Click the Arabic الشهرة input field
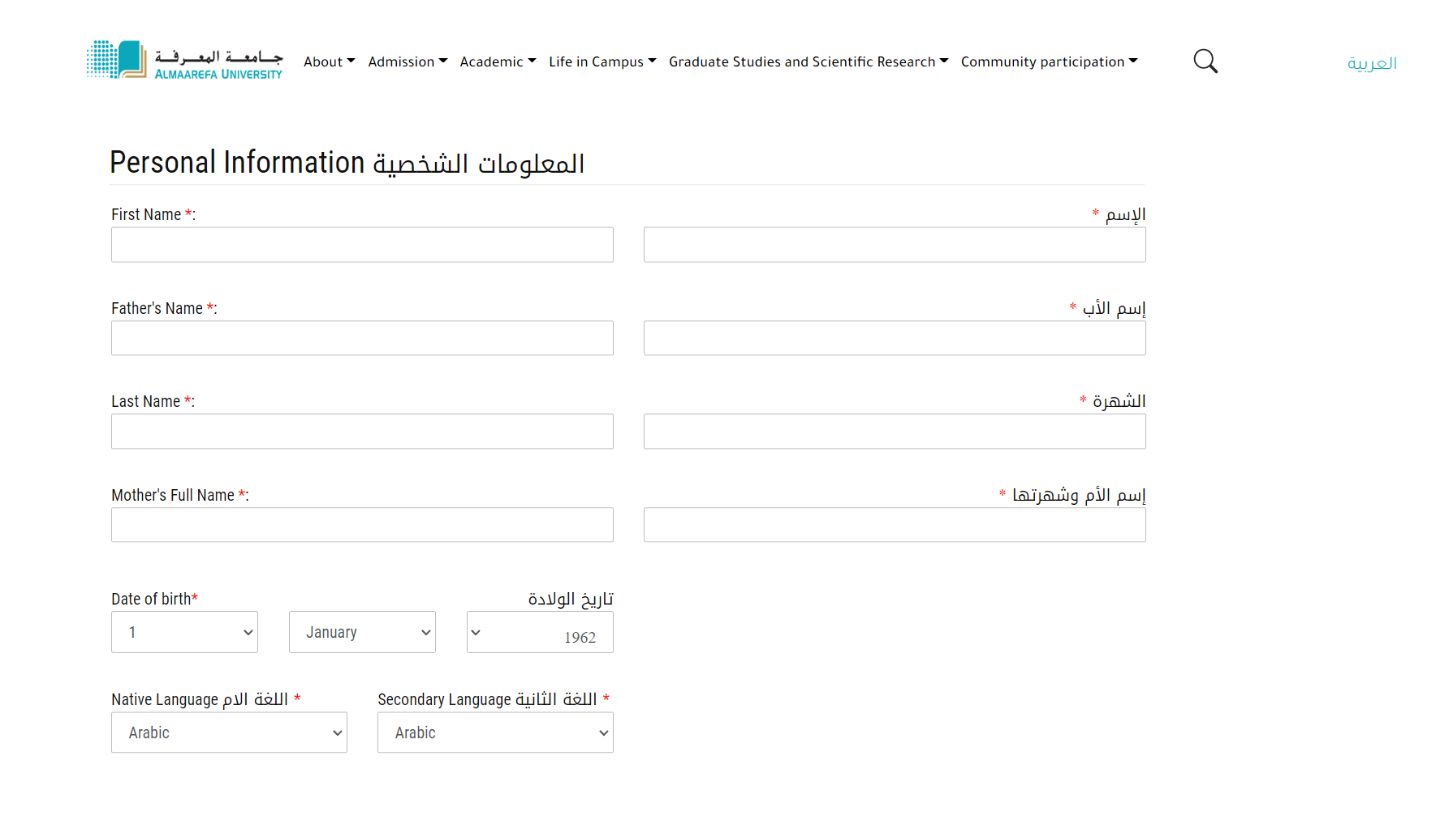 tap(894, 431)
